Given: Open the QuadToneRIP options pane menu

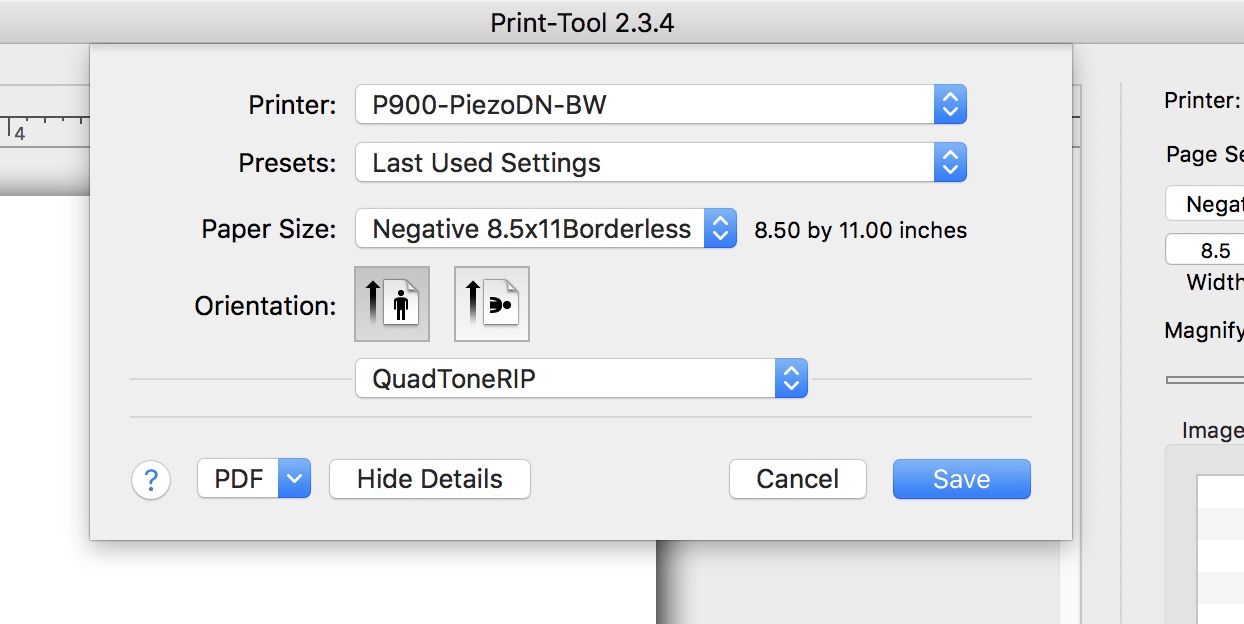Looking at the screenshot, I should coord(581,378).
